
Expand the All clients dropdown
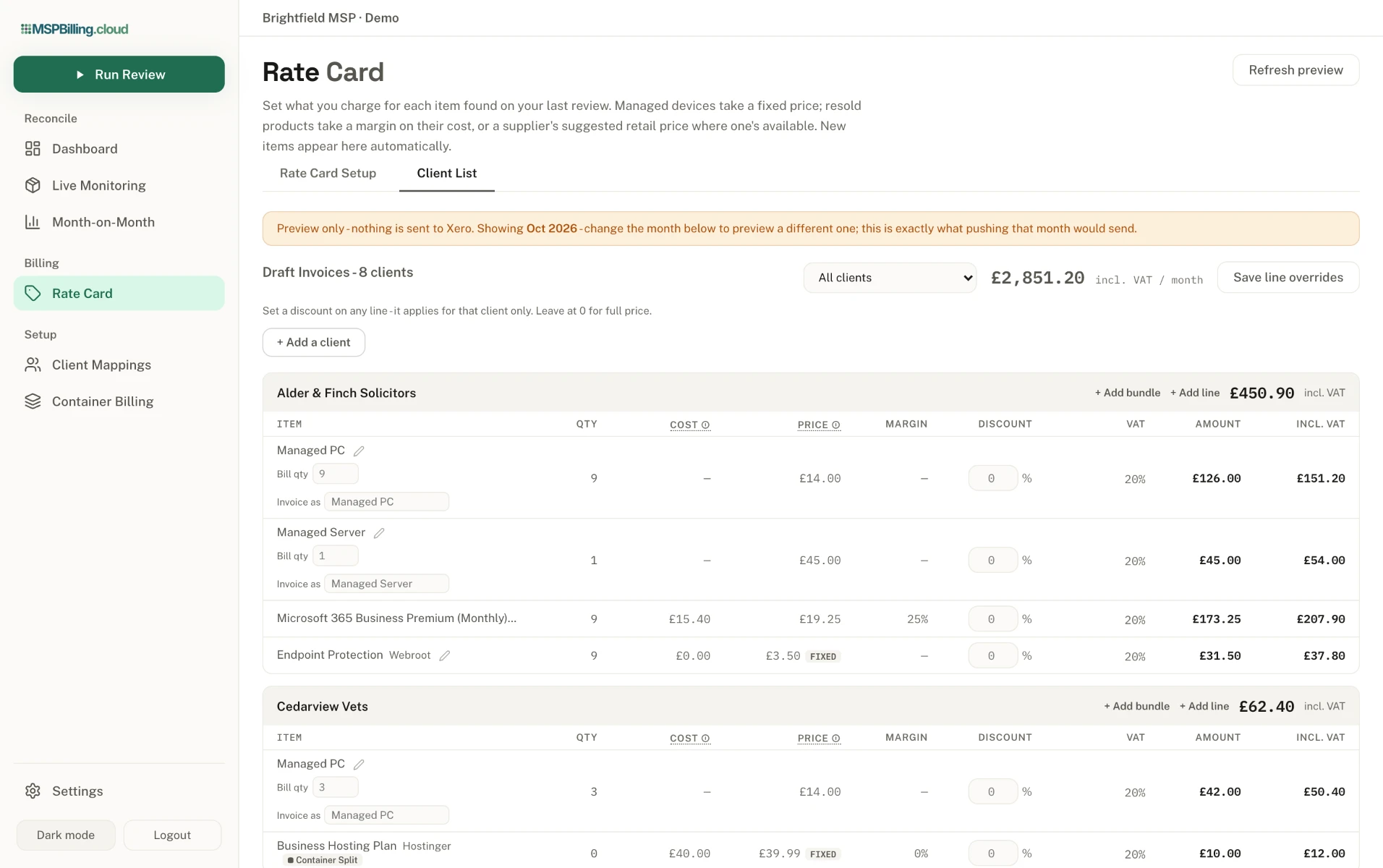tap(890, 278)
